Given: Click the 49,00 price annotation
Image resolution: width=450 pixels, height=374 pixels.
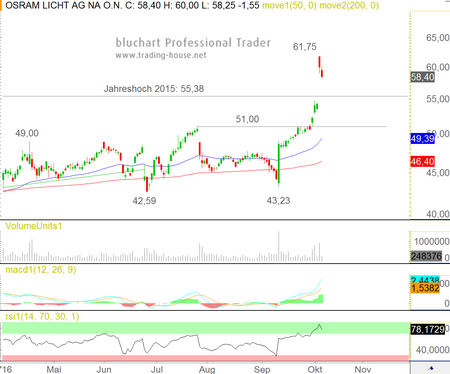Looking at the screenshot, I should tap(27, 133).
